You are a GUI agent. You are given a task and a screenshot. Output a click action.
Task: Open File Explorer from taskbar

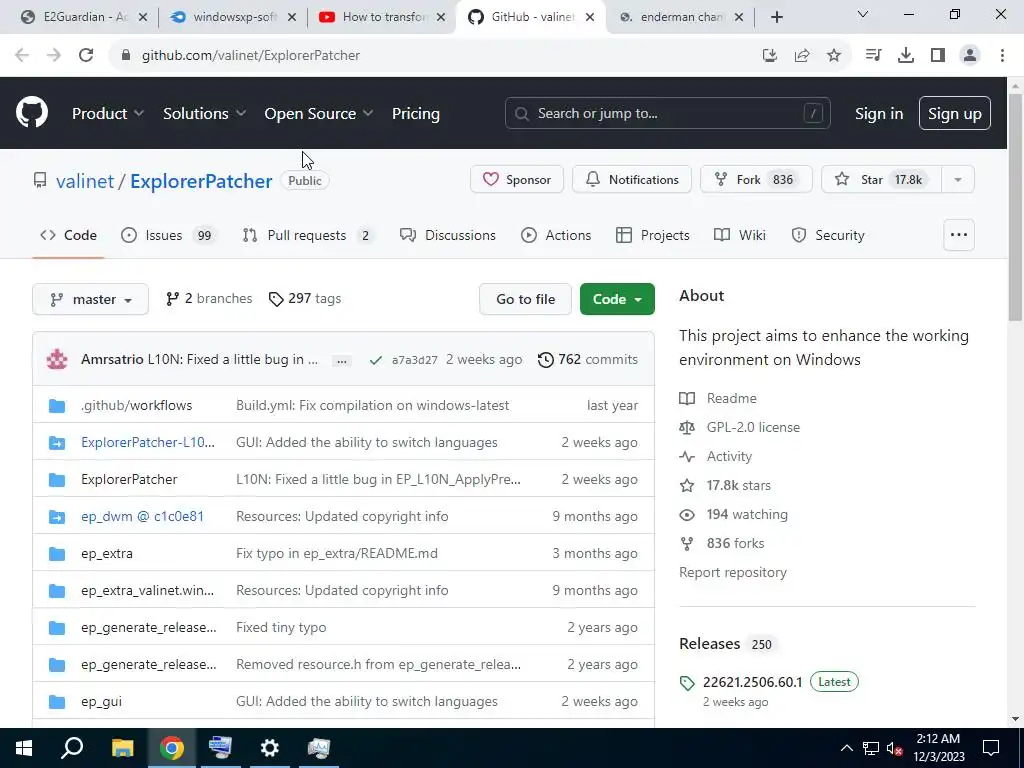[122, 748]
